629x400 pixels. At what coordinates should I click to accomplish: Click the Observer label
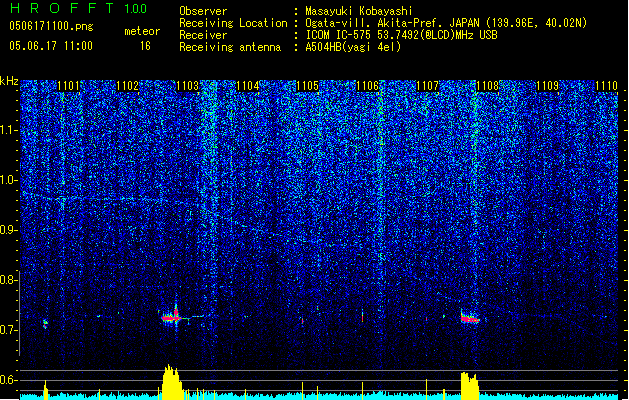[x=203, y=11]
